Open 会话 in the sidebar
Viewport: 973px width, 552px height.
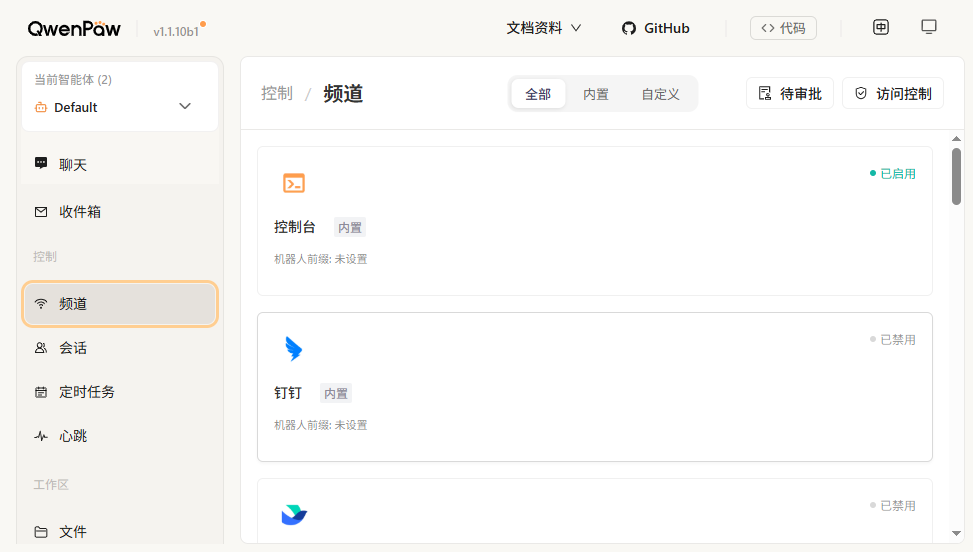pos(120,348)
